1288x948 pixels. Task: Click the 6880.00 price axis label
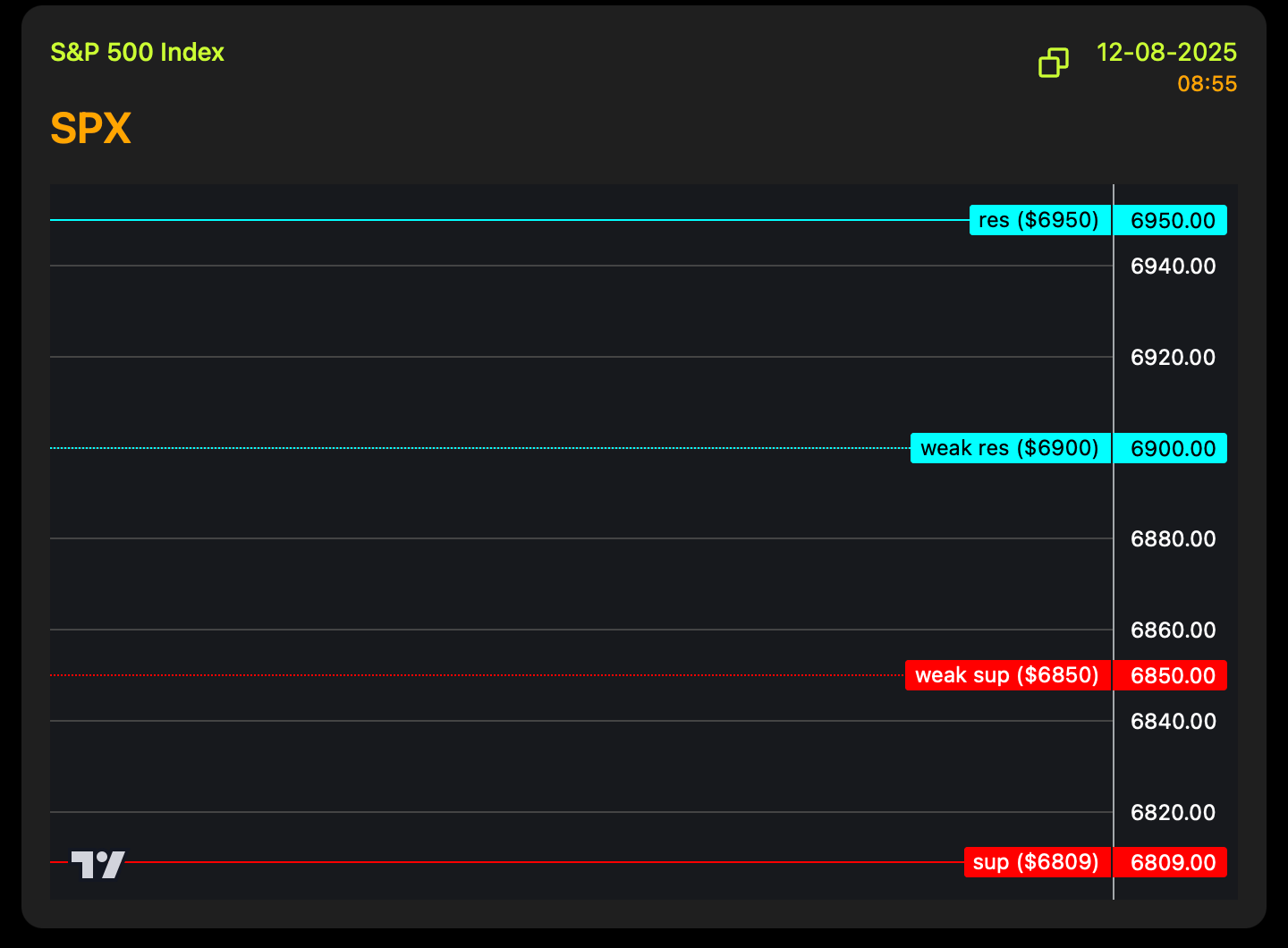tap(1173, 538)
